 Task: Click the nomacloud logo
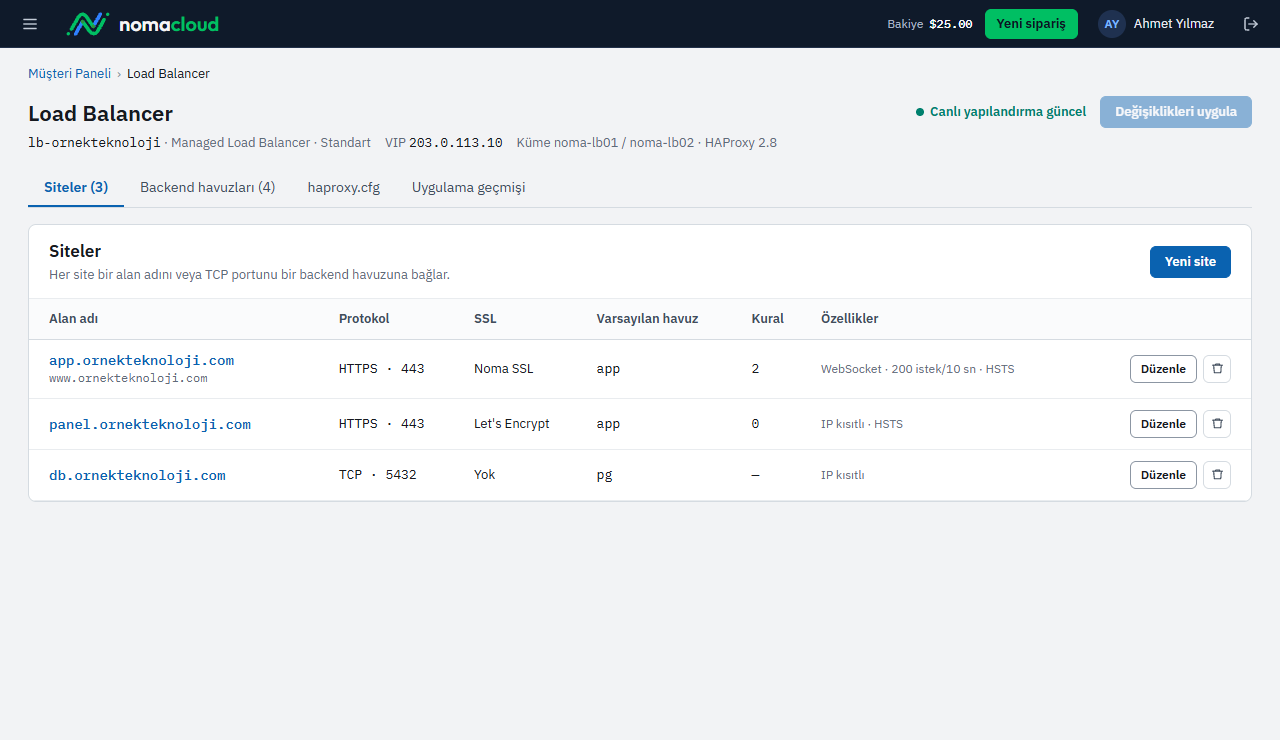[142, 24]
